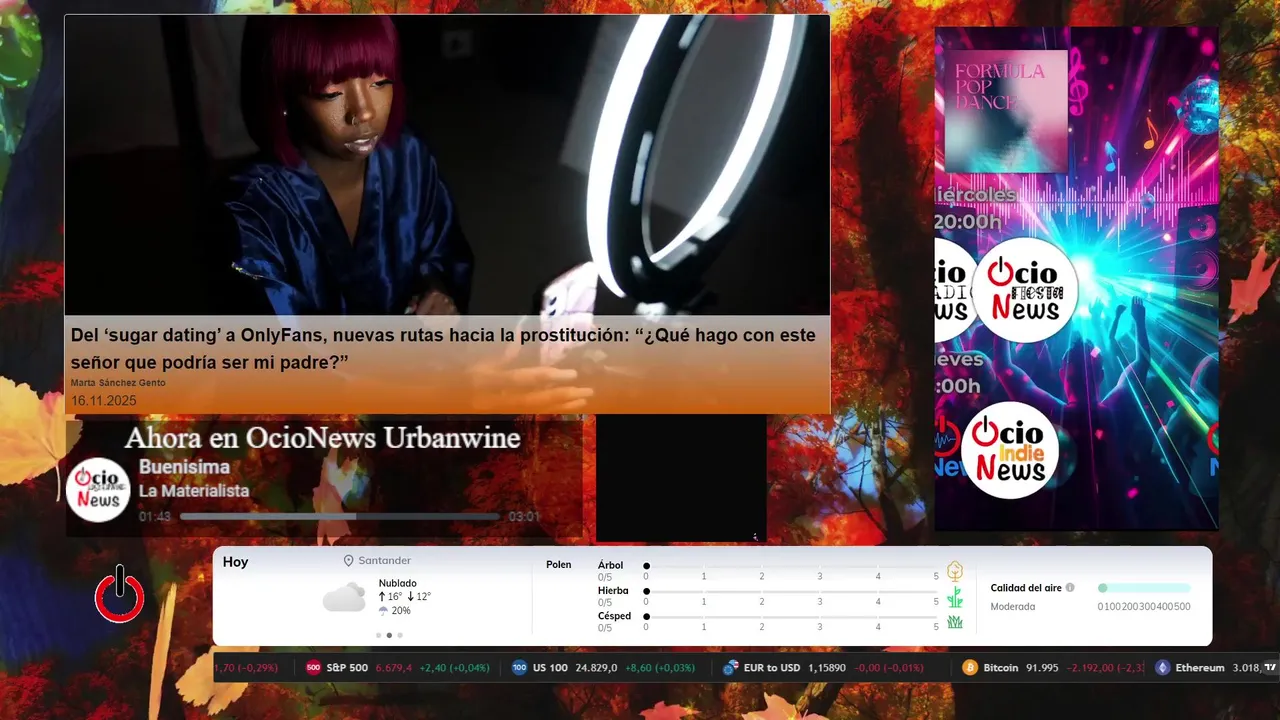Click the Bitcoin price 91.995
The height and width of the screenshot is (720, 1280).
pos(1043,668)
